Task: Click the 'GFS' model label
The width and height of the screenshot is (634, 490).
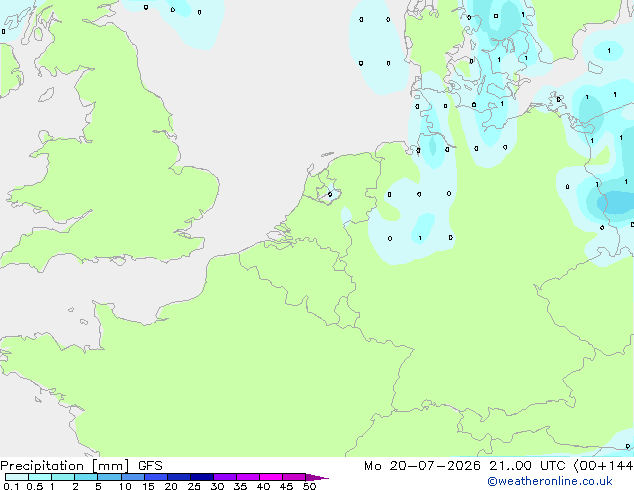Action: 150,466
